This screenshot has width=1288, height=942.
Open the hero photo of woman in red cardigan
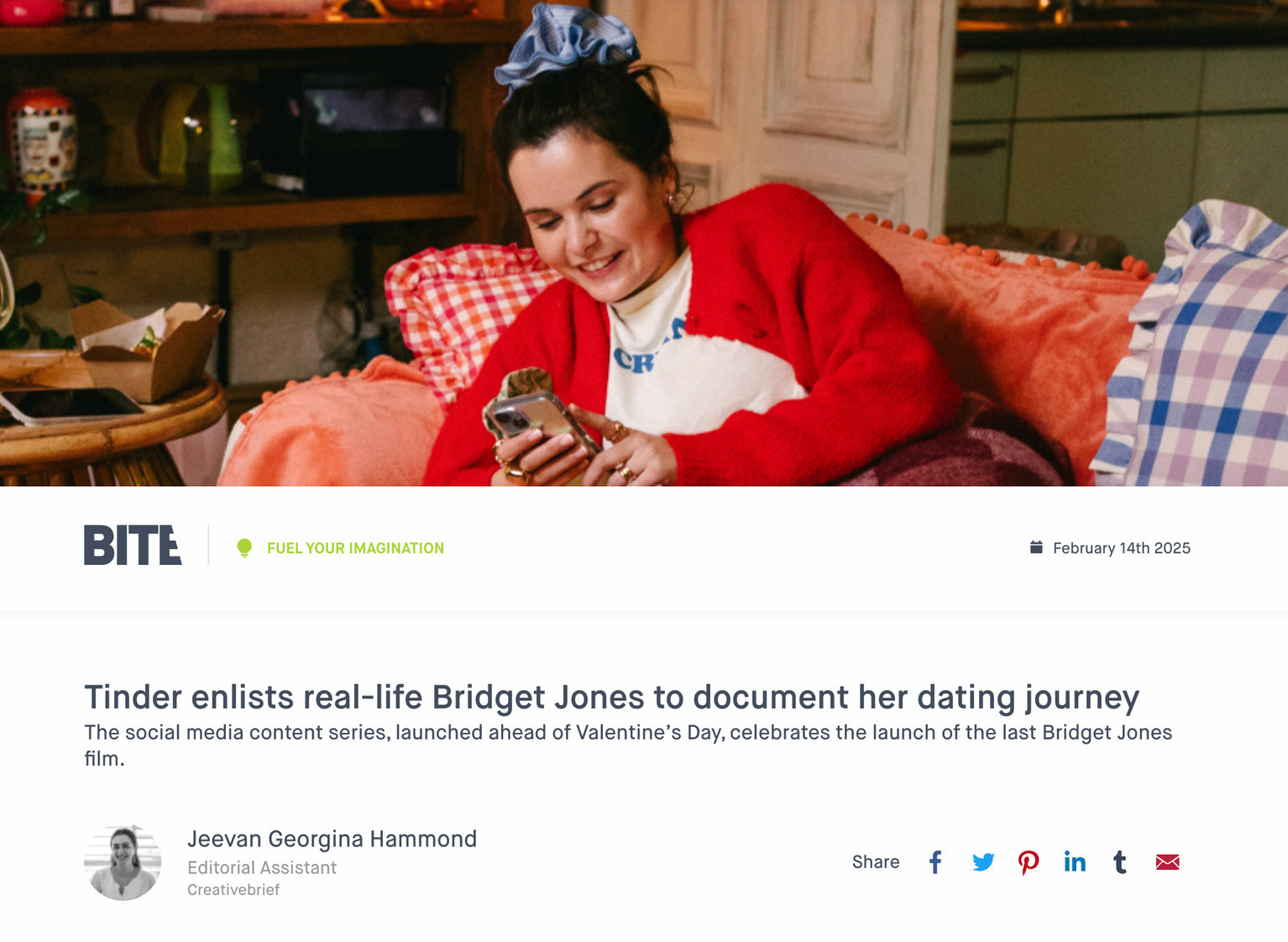tap(644, 243)
